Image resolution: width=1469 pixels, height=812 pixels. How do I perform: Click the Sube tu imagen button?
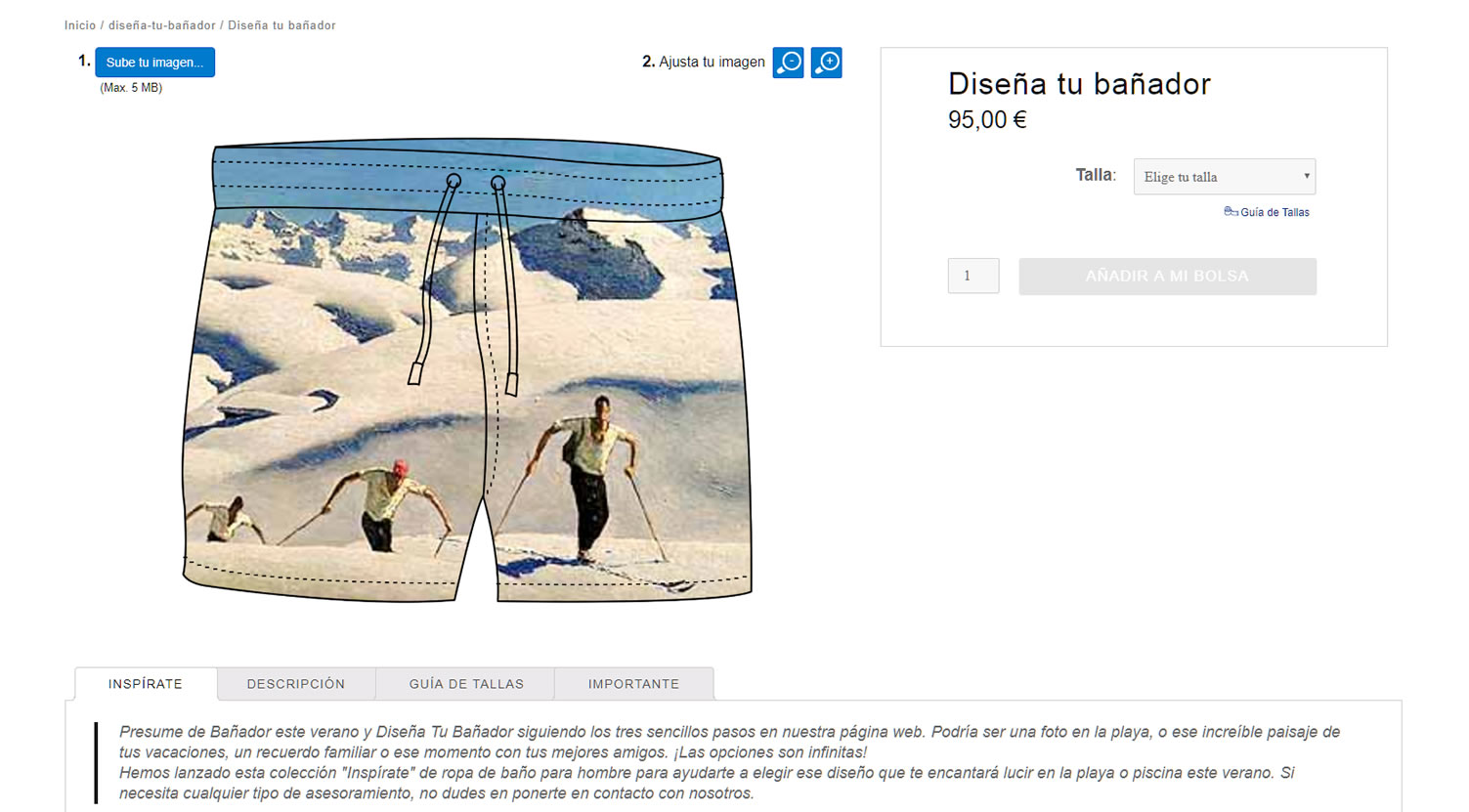(154, 63)
